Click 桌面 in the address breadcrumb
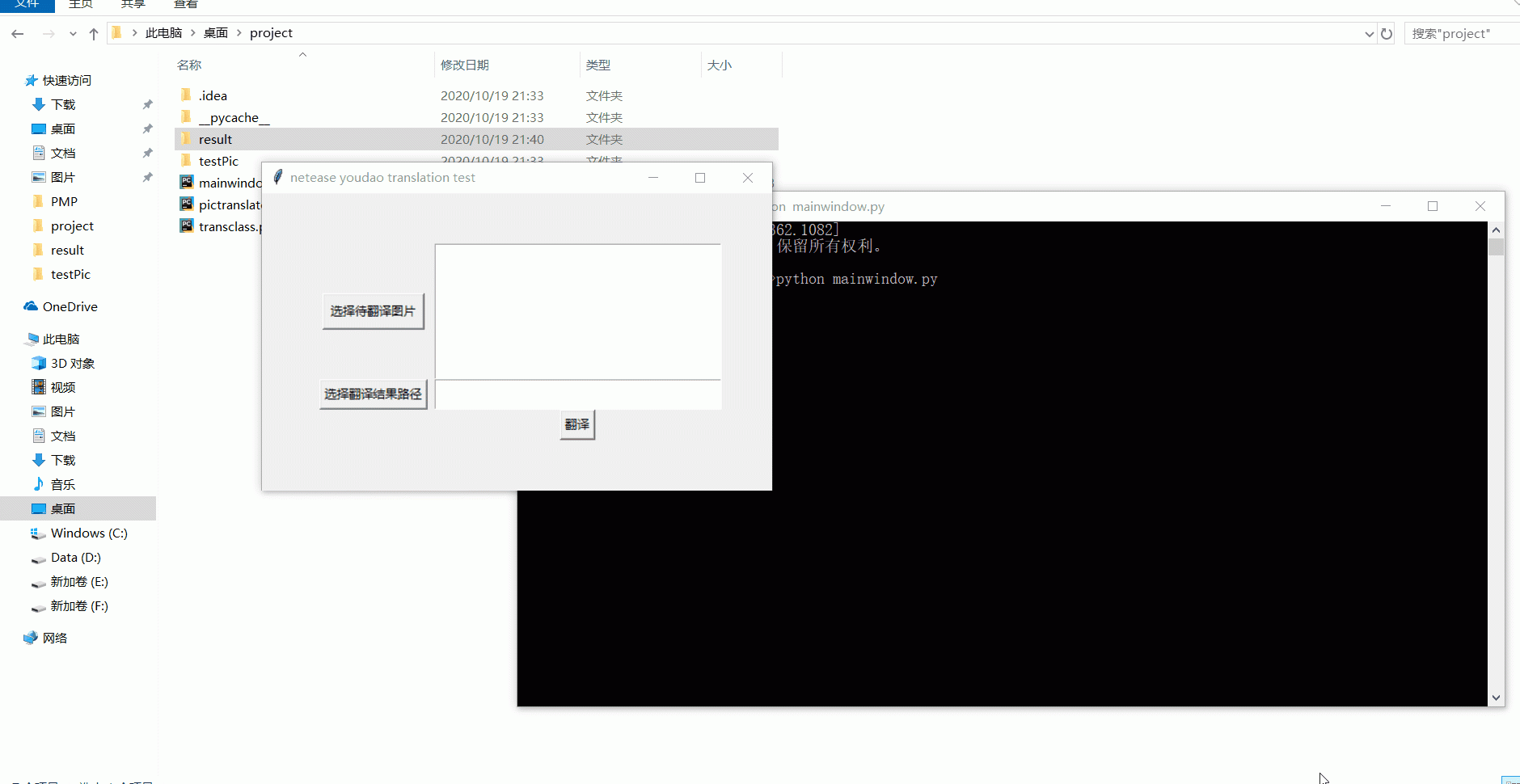 pyautogui.click(x=216, y=33)
